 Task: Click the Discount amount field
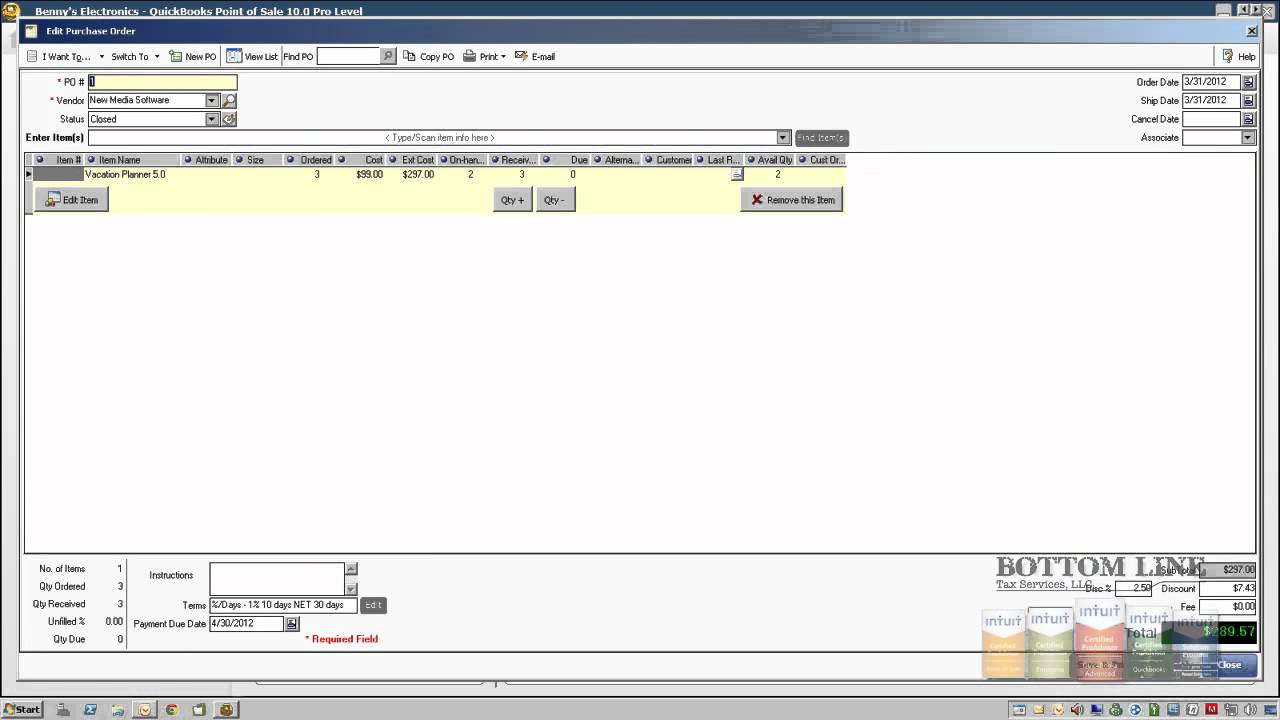point(1228,588)
